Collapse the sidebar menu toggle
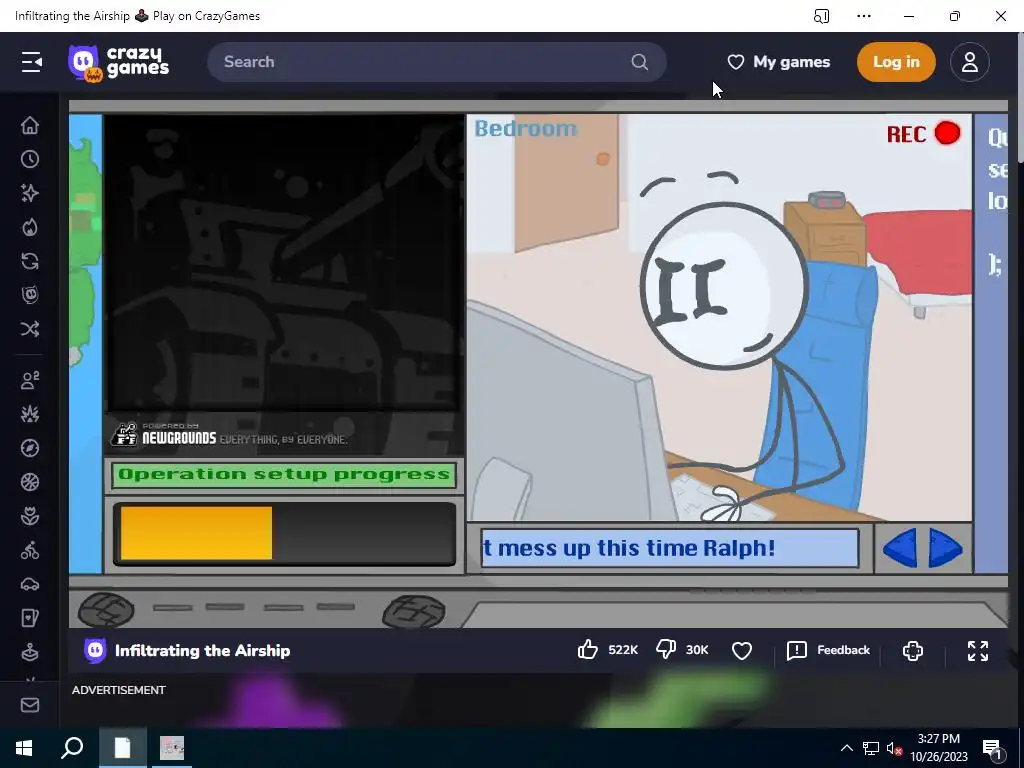Screen dimensions: 1024x768 [x=31, y=62]
